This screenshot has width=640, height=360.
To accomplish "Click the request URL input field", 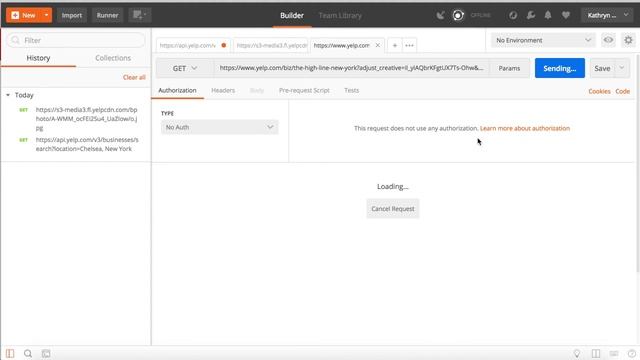I will 351,68.
